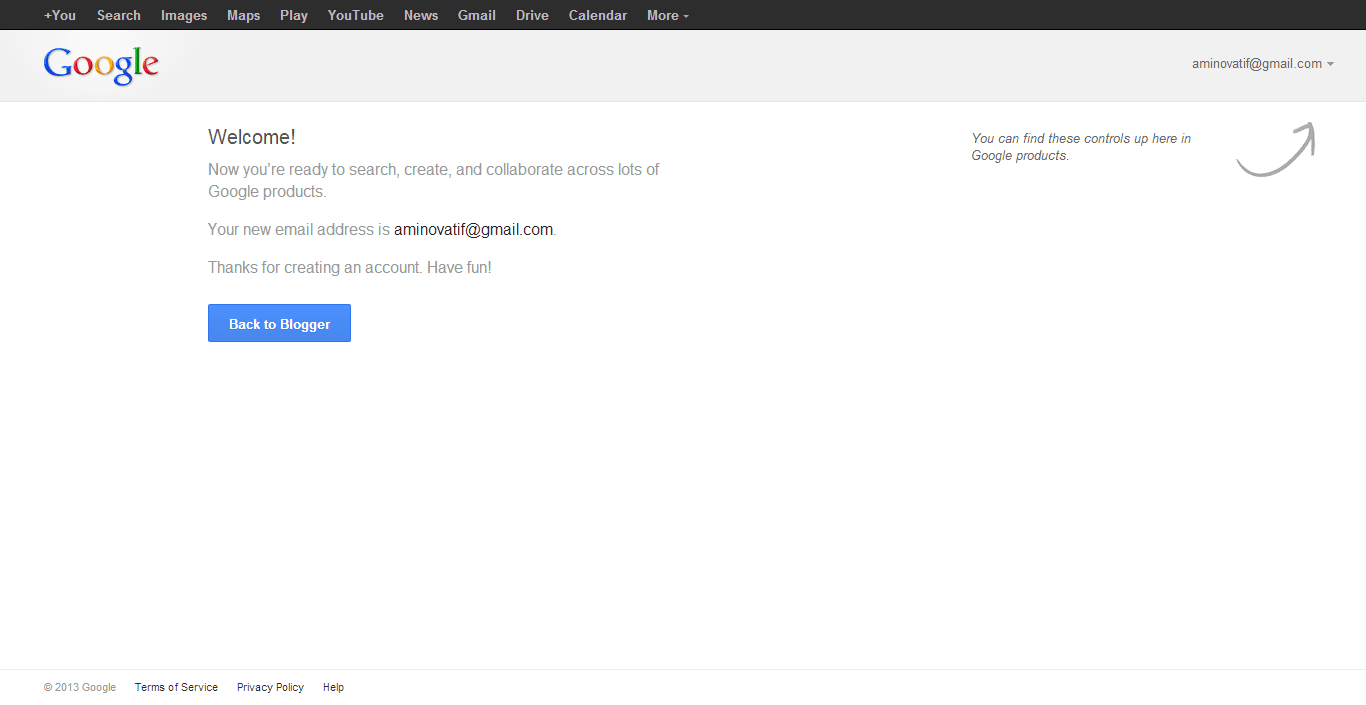Select News in the navigation bar
This screenshot has height=705, width=1366.
point(421,15)
